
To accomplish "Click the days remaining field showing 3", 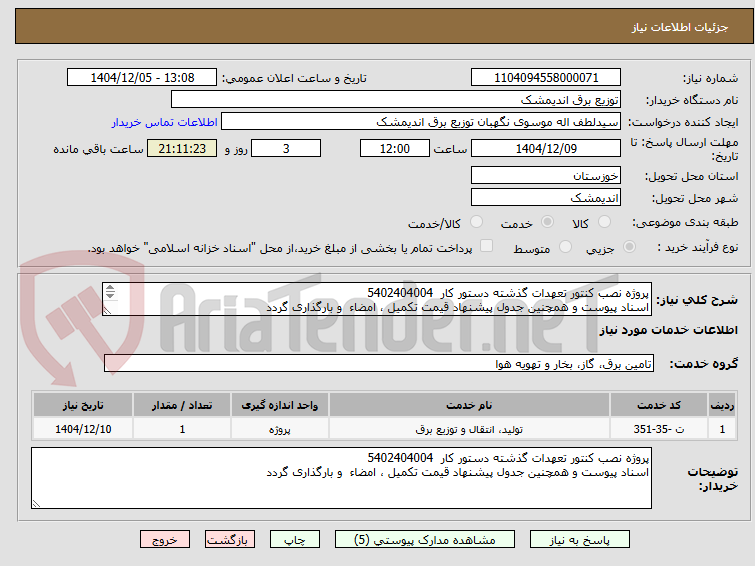I will [x=286, y=148].
